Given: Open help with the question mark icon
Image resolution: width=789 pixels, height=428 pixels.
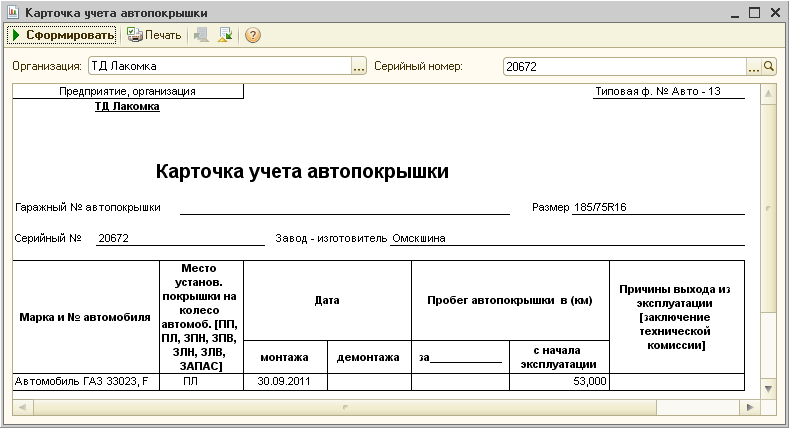Looking at the screenshot, I should (253, 35).
